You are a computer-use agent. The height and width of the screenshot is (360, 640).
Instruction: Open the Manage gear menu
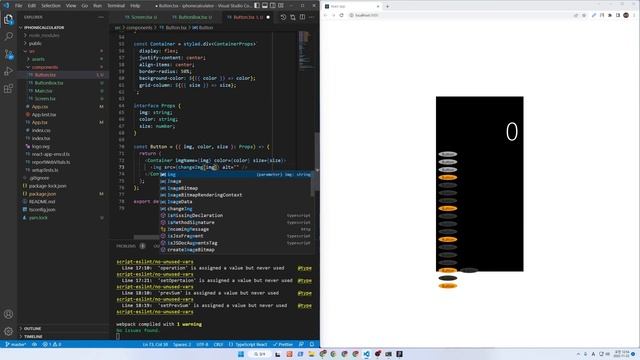[x=9, y=331]
